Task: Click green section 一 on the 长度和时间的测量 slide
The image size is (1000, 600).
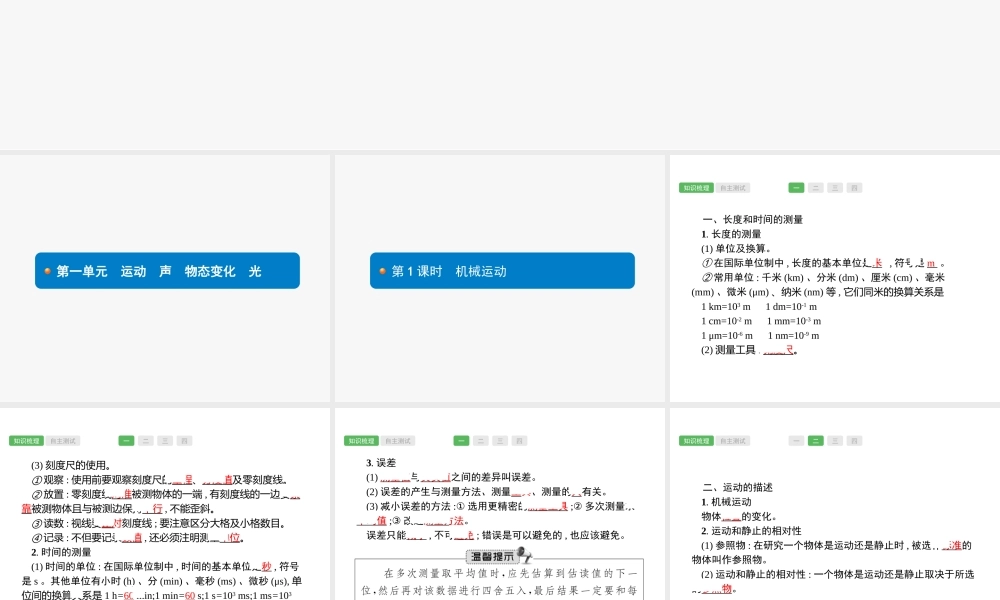Action: 796,188
